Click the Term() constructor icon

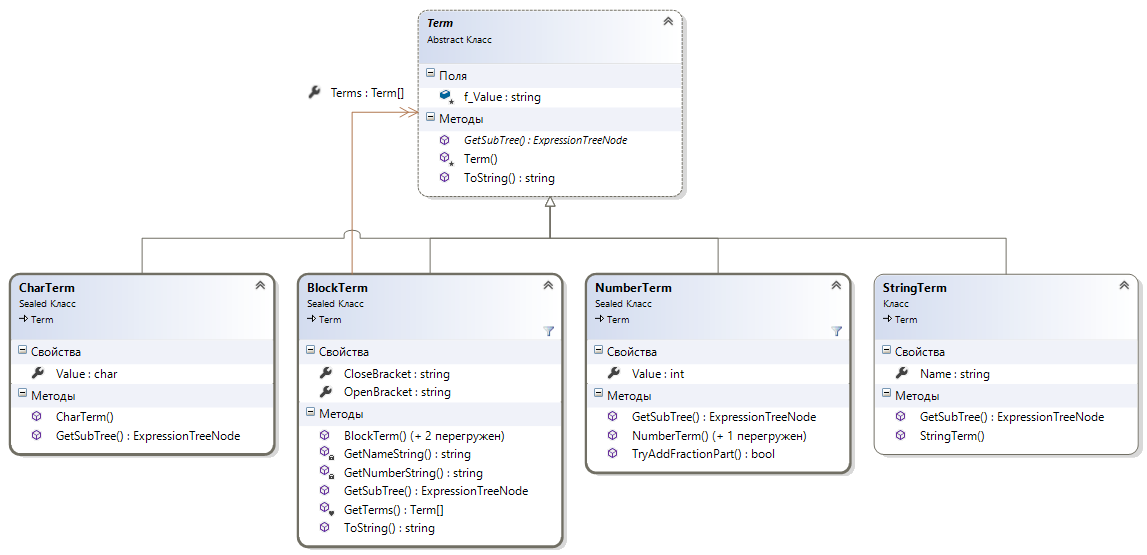point(445,159)
